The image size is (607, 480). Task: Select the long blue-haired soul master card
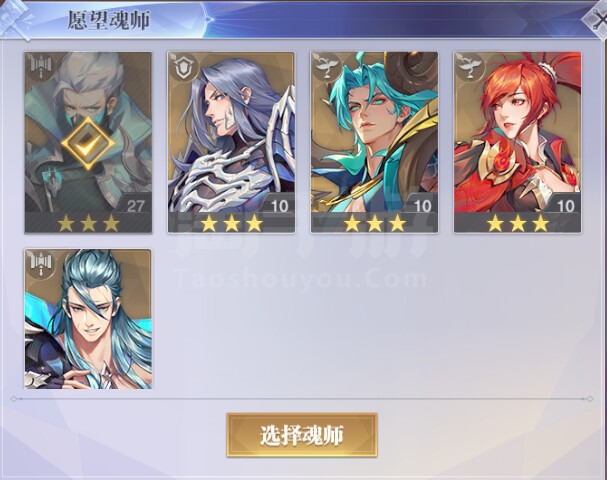(88, 319)
